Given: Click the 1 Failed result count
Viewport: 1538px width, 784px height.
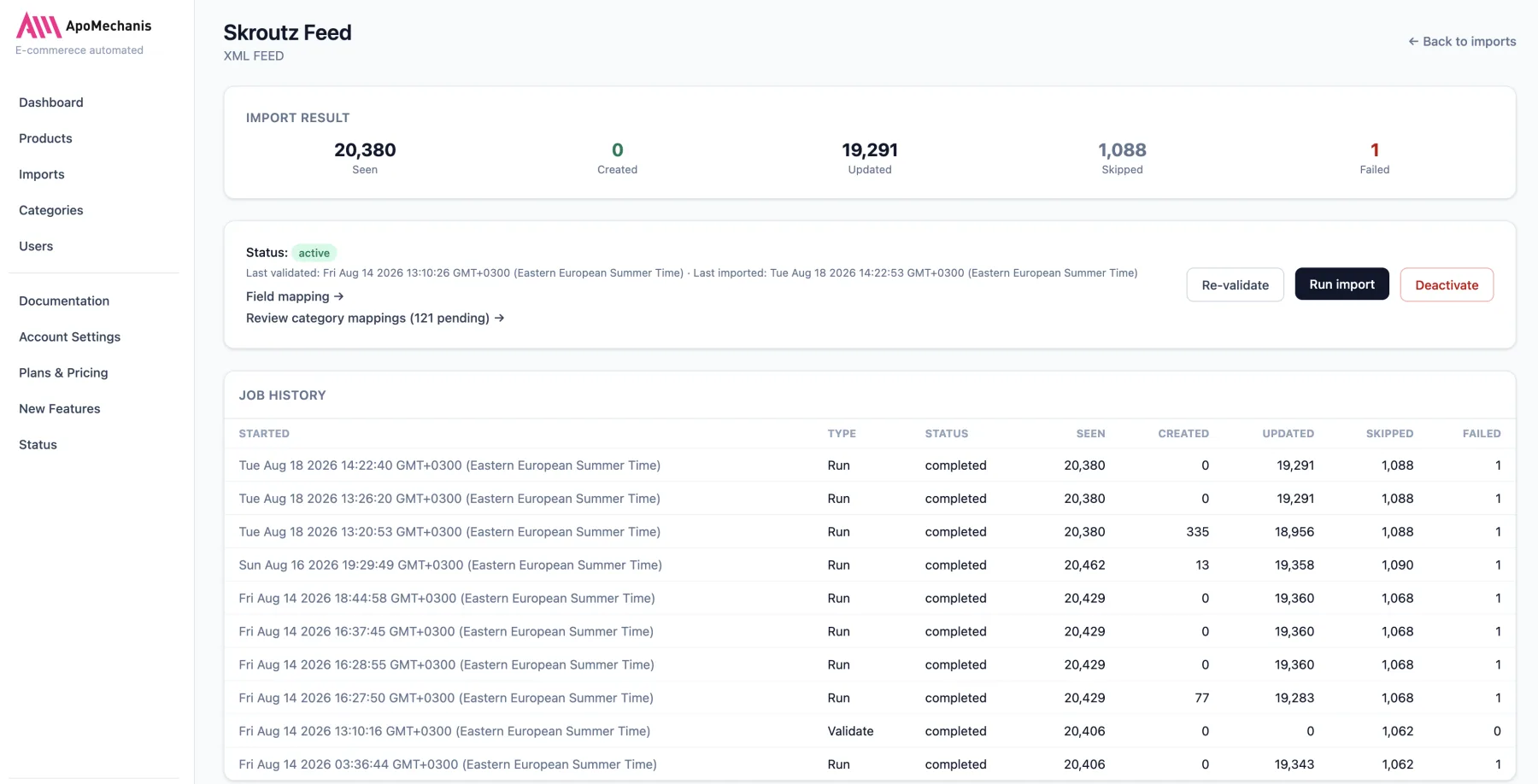Looking at the screenshot, I should 1375,150.
